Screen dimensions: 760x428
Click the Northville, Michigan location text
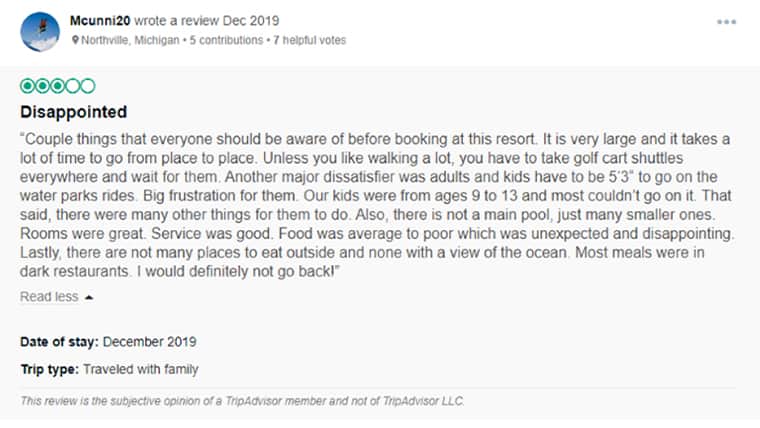point(130,40)
